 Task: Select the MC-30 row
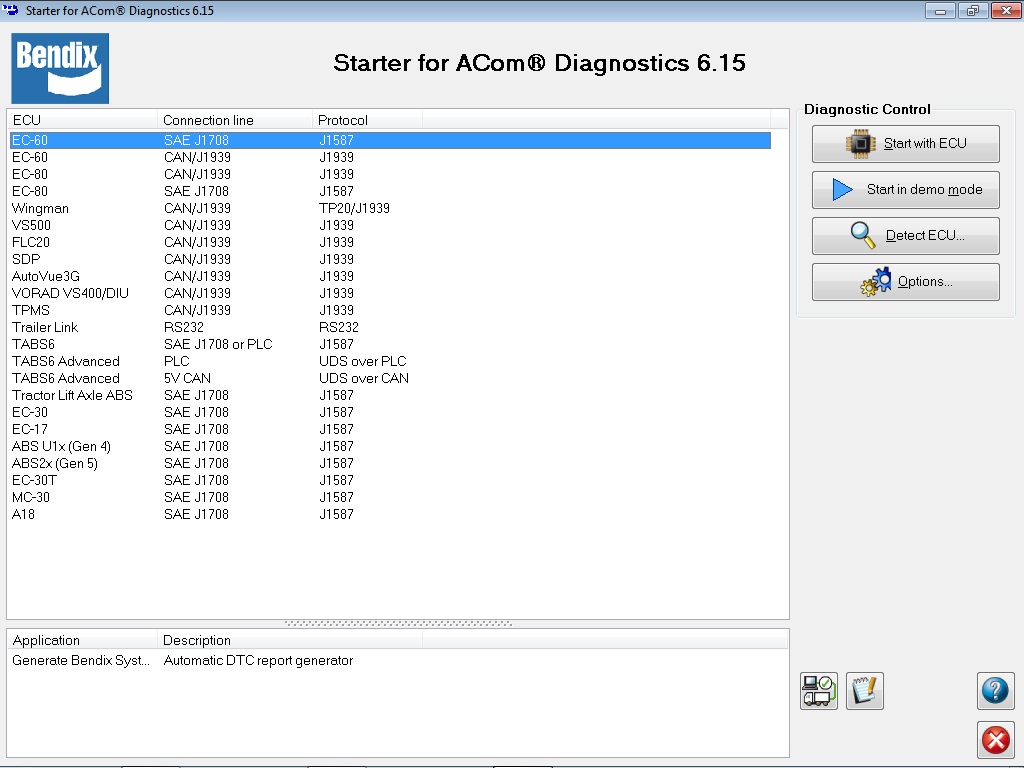tap(391, 497)
